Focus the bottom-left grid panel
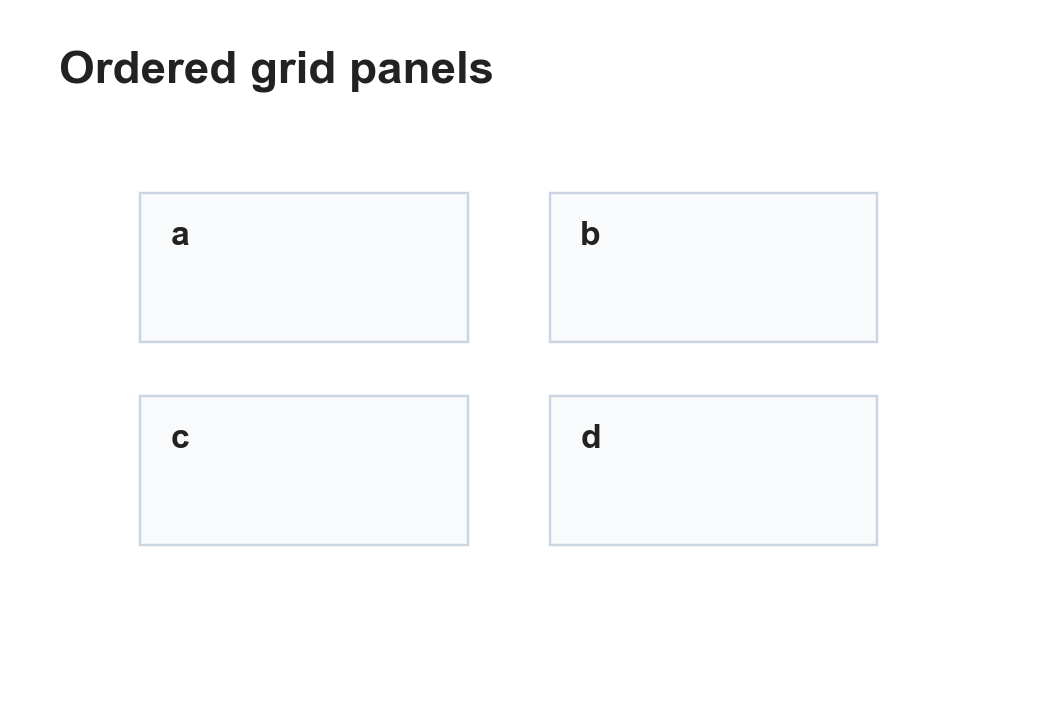Image resolution: width=1058 pixels, height=712 pixels. [304, 470]
